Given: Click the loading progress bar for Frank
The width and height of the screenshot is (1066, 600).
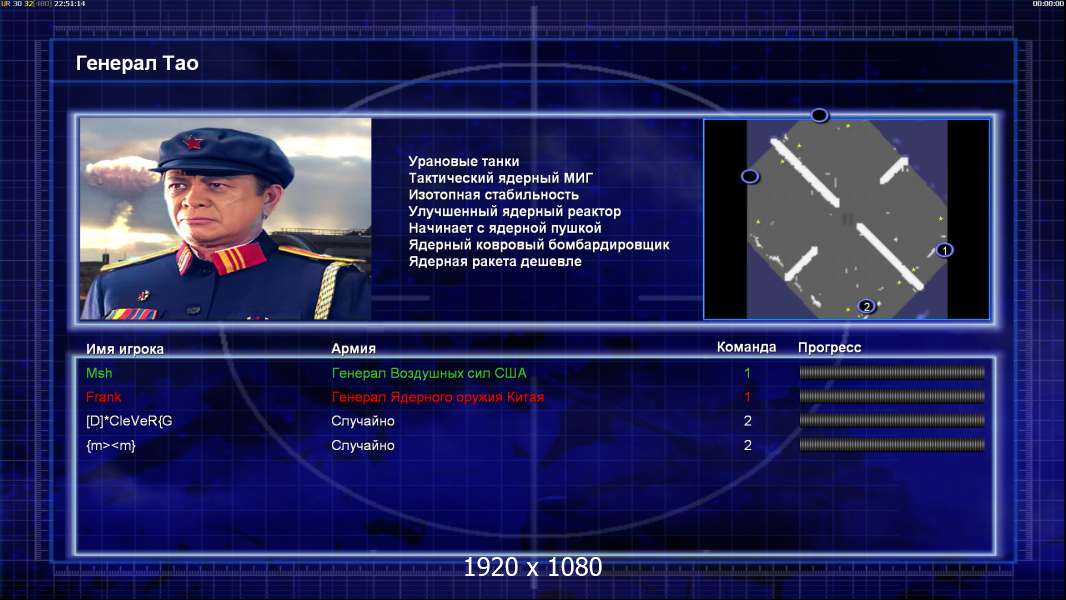Looking at the screenshot, I should pos(892,396).
